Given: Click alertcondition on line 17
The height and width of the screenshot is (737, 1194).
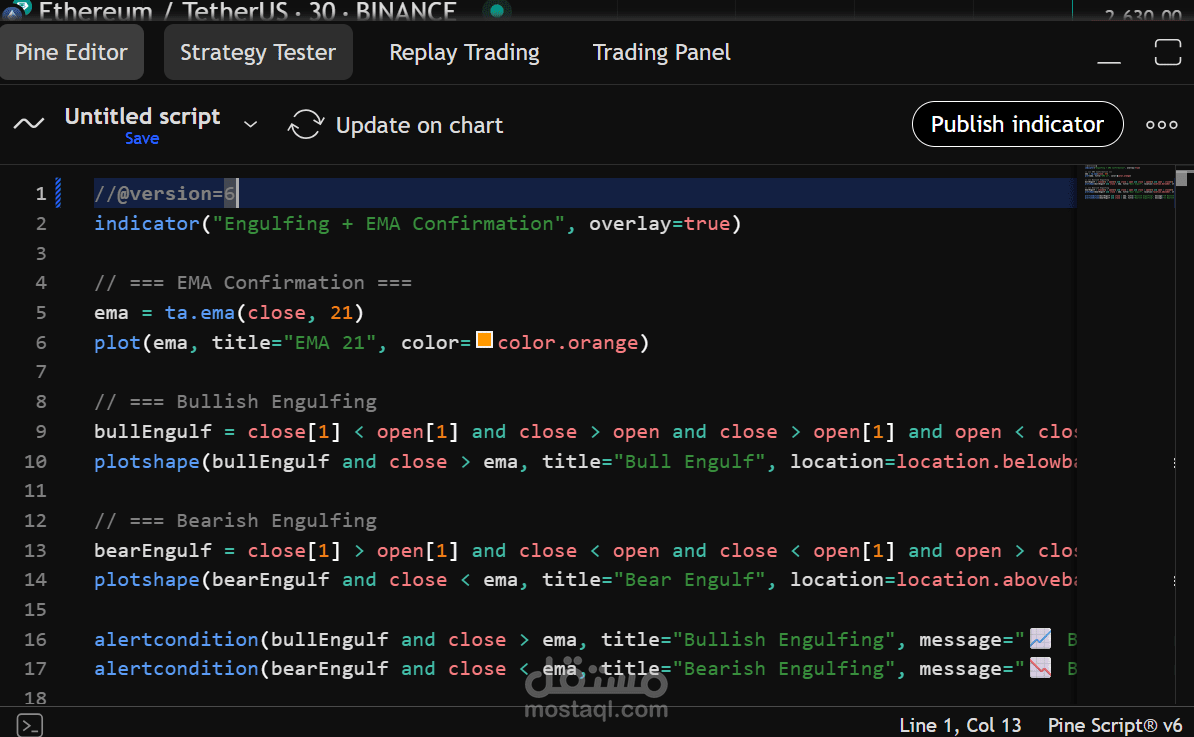Looking at the screenshot, I should tap(176, 668).
